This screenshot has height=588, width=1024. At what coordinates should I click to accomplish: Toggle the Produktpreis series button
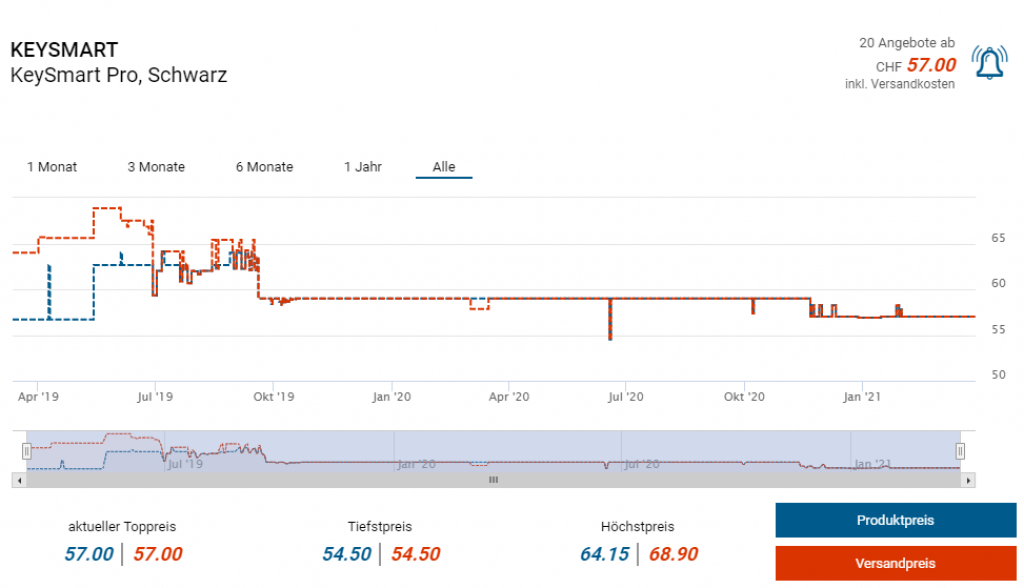point(895,521)
